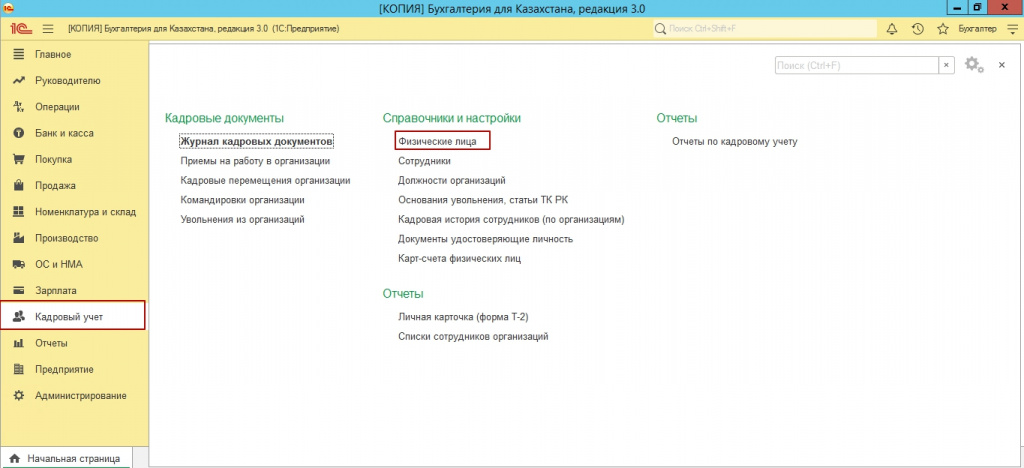Click the Продажа bag icon
The width and height of the screenshot is (1024, 468).
tap(19, 185)
